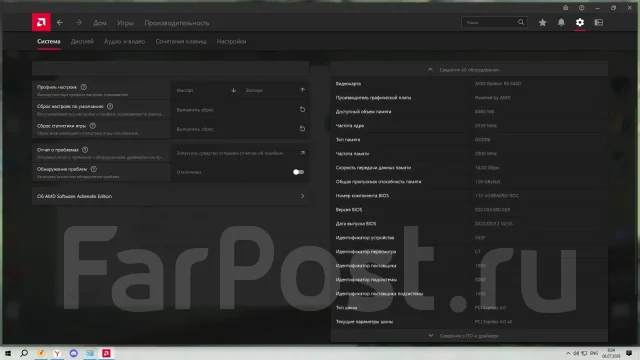Open the Игры menu item
The width and height of the screenshot is (640, 360).
coord(125,23)
